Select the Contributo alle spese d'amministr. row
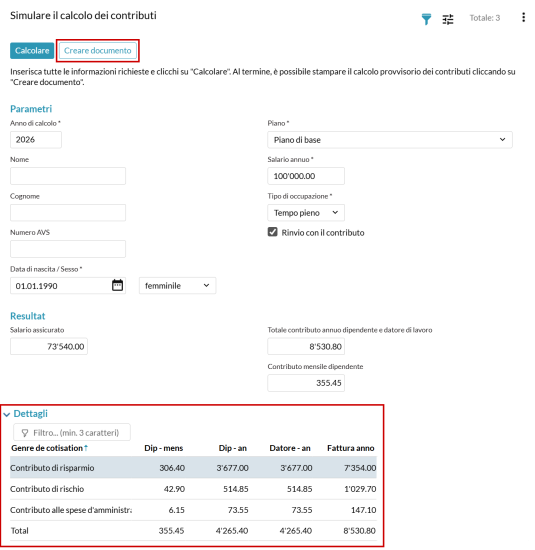535x550 pixels. click(x=193, y=510)
